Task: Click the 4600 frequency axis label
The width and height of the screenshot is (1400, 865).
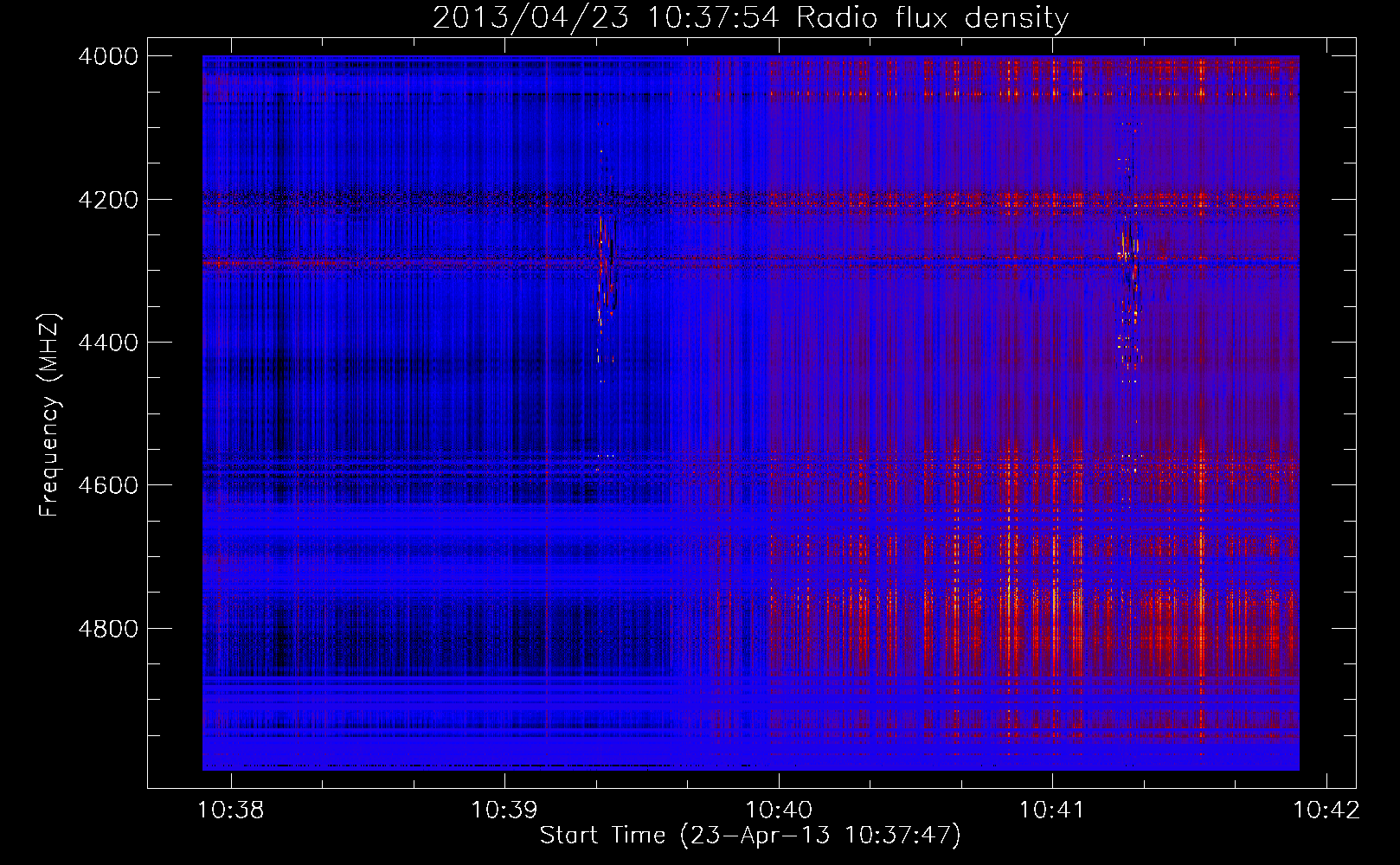Action: tap(108, 485)
